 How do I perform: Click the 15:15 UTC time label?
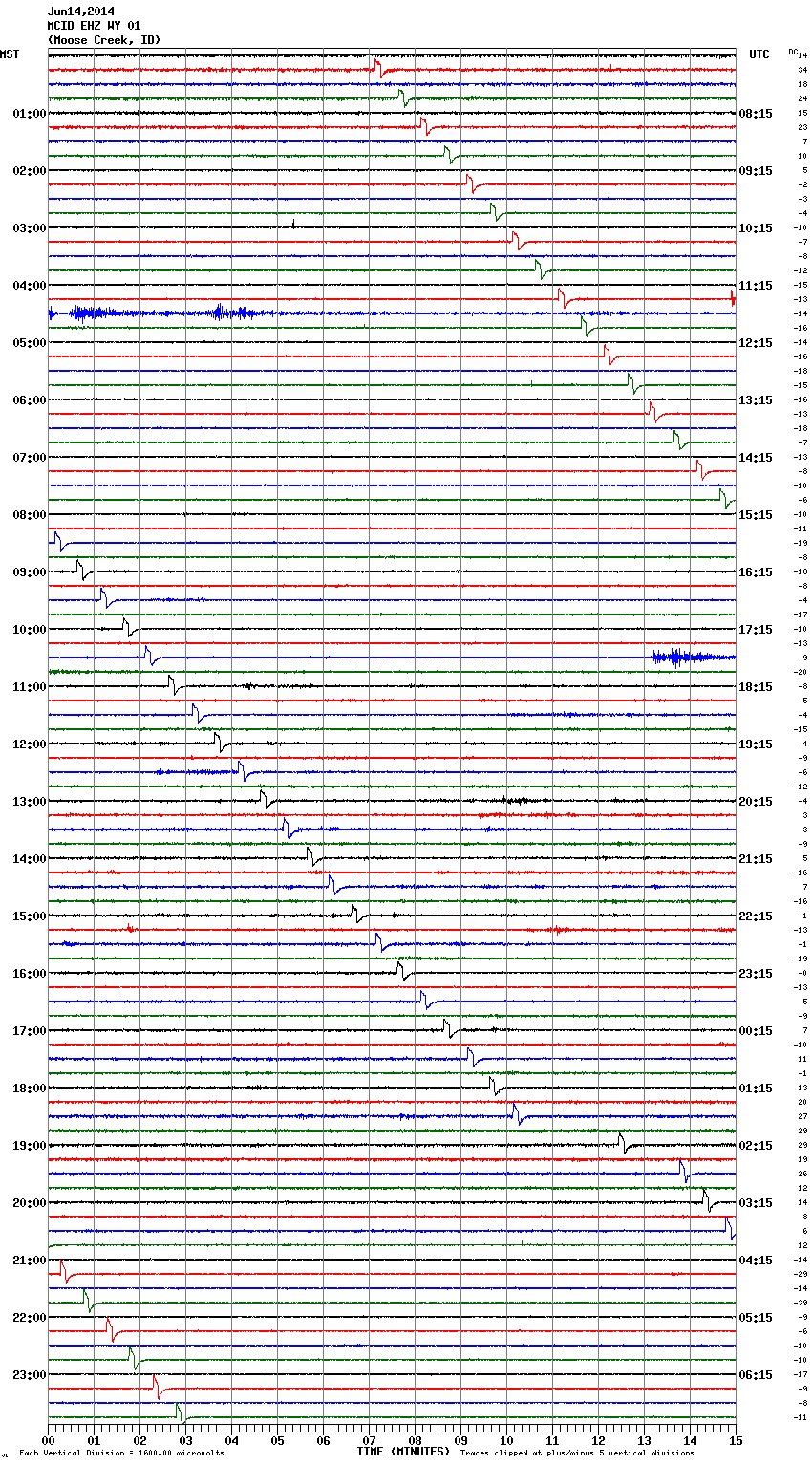pos(756,515)
